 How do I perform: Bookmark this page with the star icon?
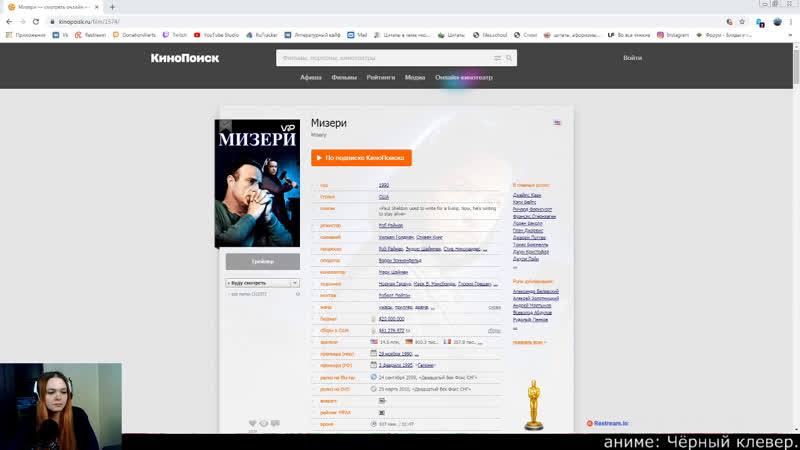point(742,21)
